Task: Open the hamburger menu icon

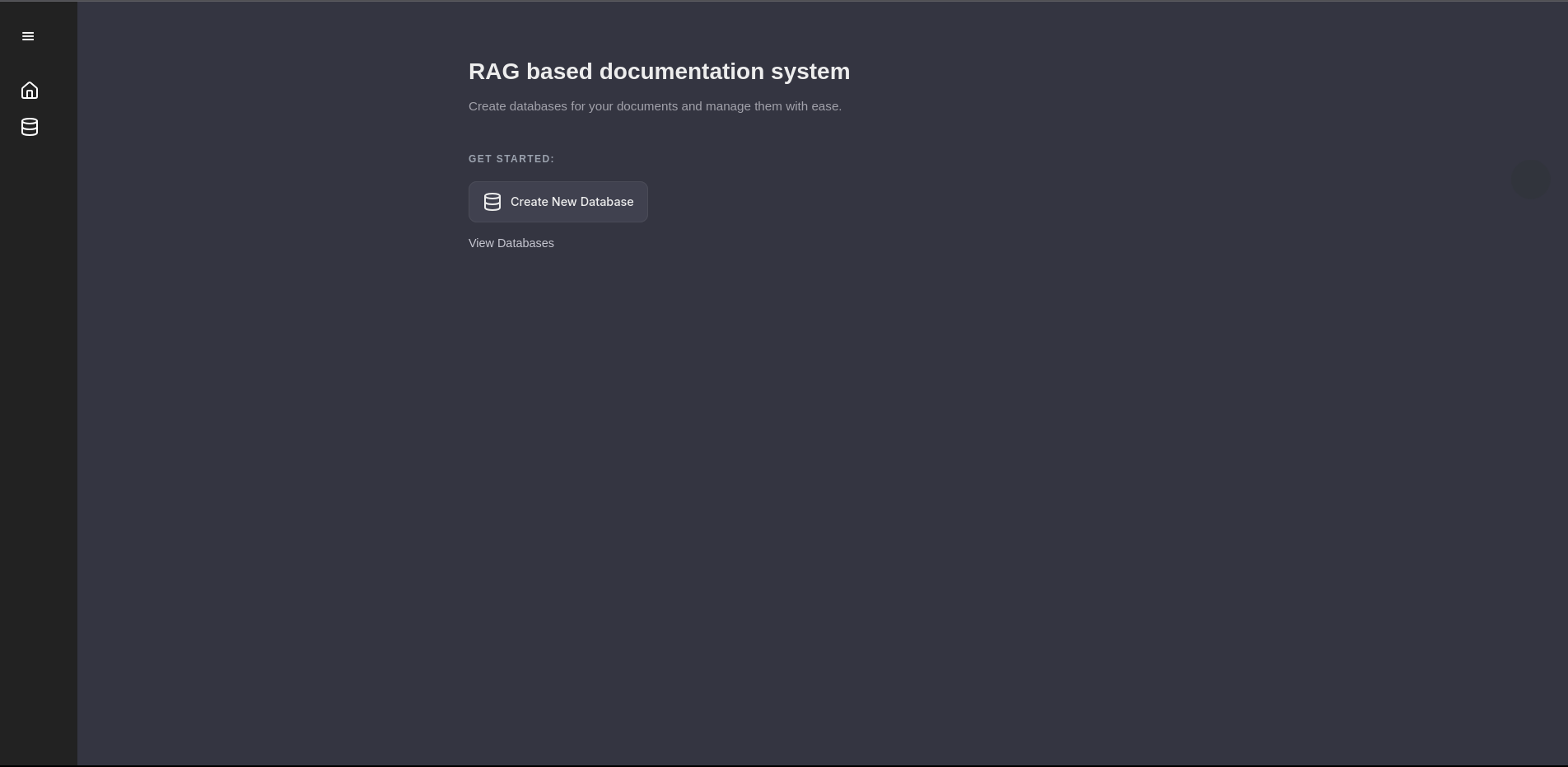Action: point(28,36)
